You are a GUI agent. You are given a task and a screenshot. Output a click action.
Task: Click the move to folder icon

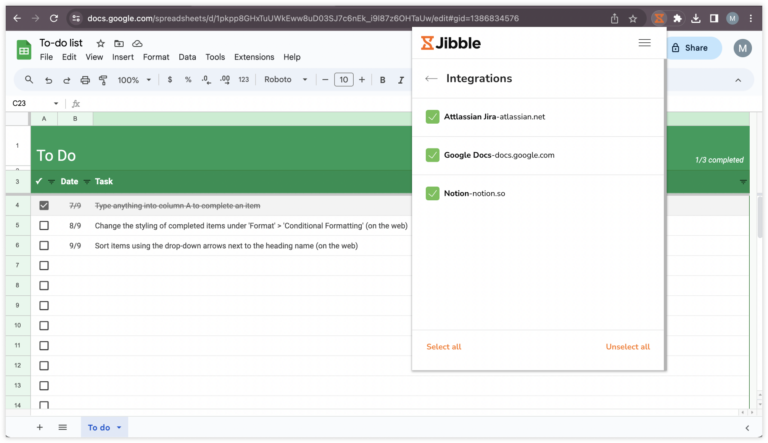119,44
